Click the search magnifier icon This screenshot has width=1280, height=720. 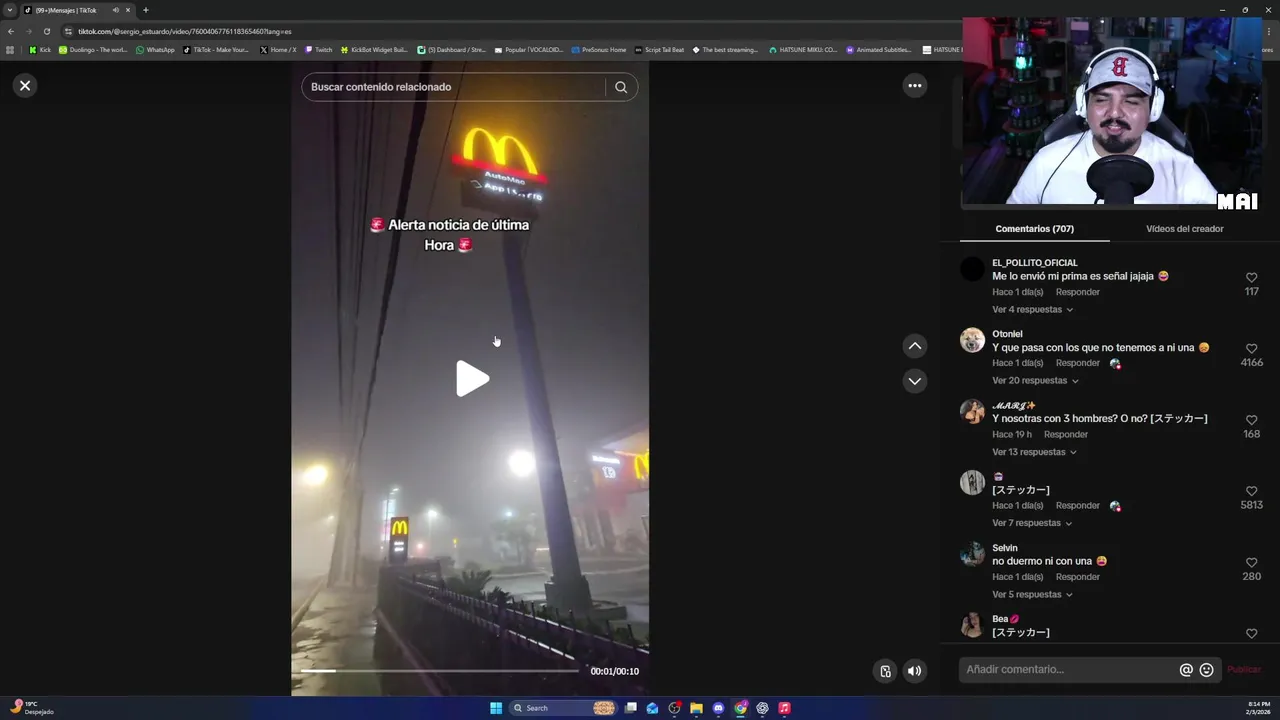(x=621, y=87)
